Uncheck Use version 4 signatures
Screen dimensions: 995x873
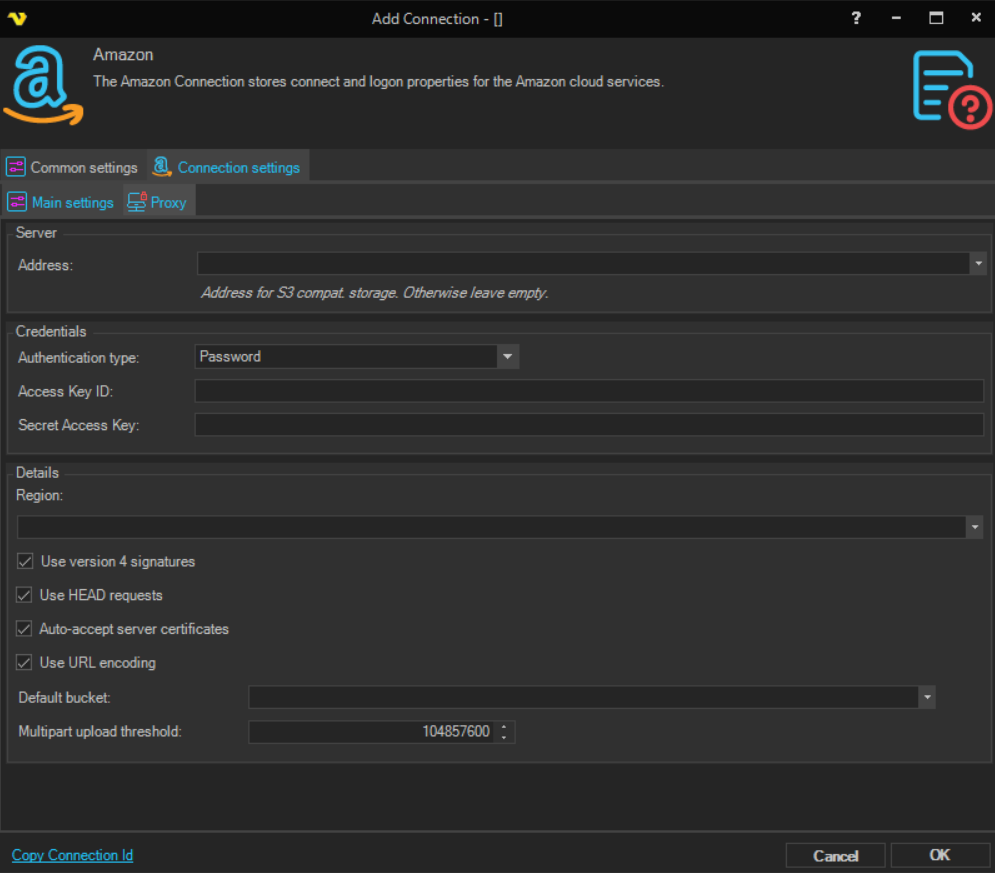25,561
